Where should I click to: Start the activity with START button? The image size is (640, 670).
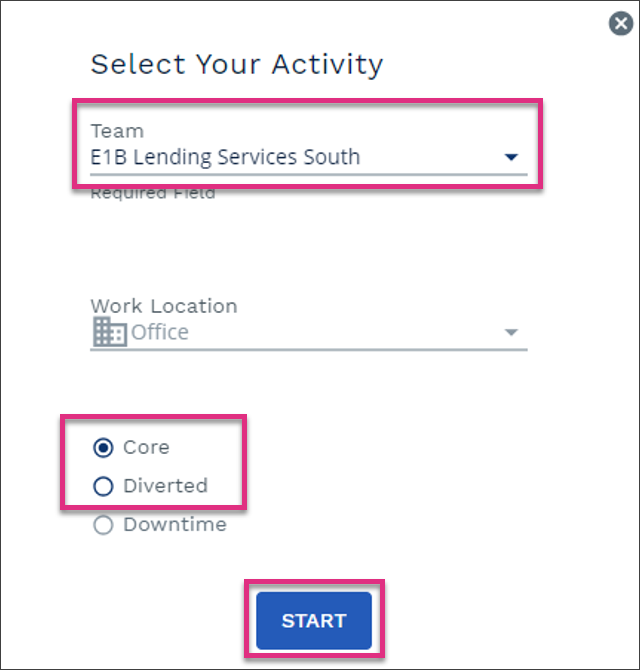(x=314, y=620)
